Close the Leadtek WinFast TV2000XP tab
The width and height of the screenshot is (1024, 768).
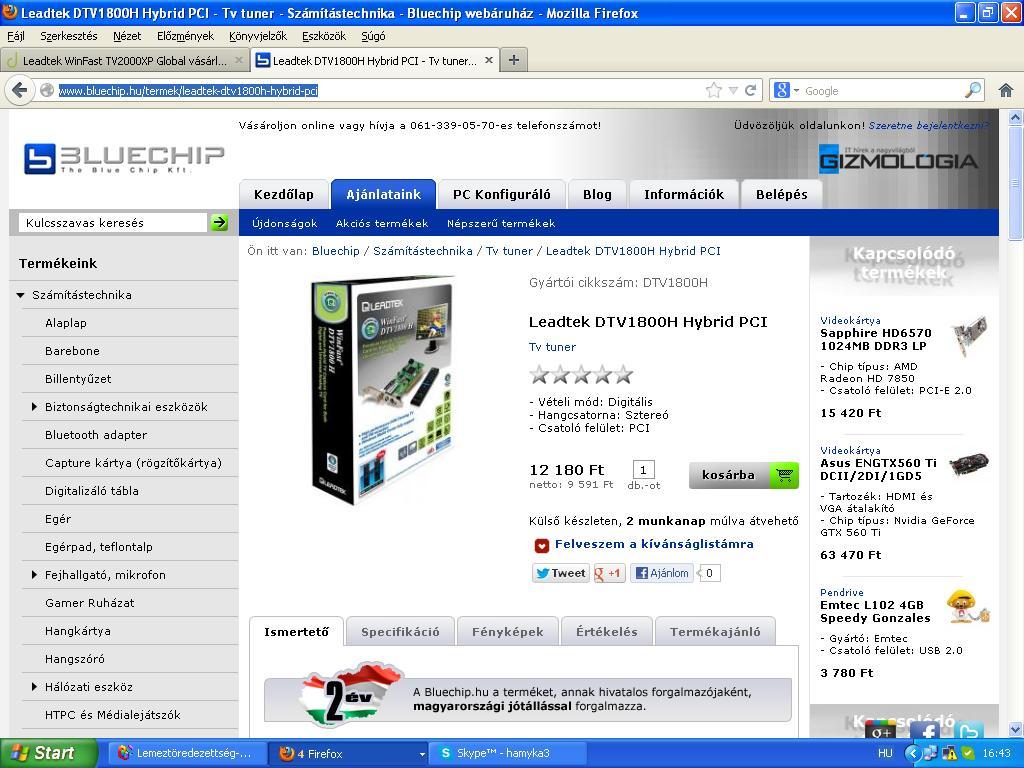point(238,60)
